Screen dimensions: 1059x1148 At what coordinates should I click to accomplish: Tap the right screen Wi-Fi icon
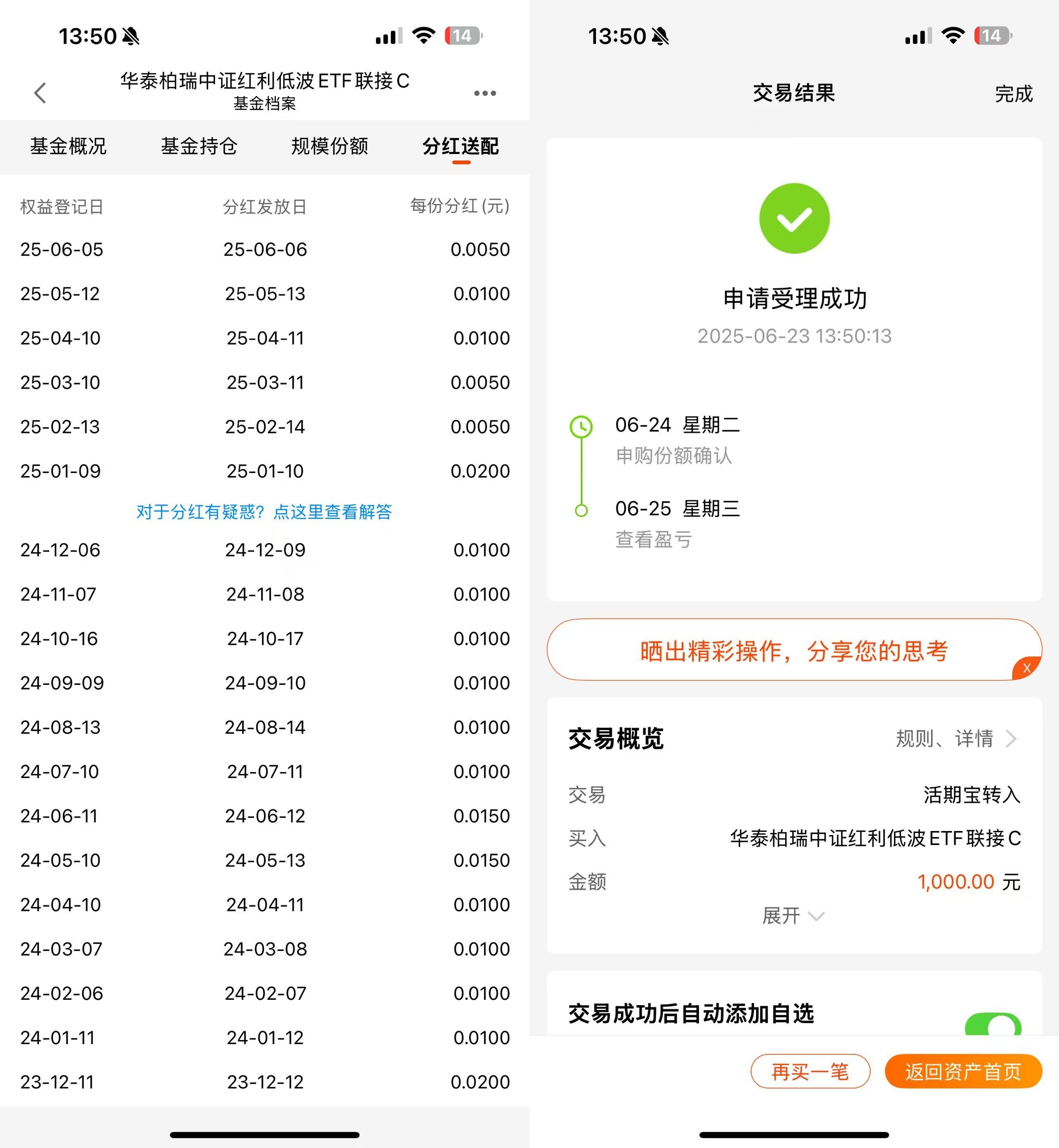(953, 36)
